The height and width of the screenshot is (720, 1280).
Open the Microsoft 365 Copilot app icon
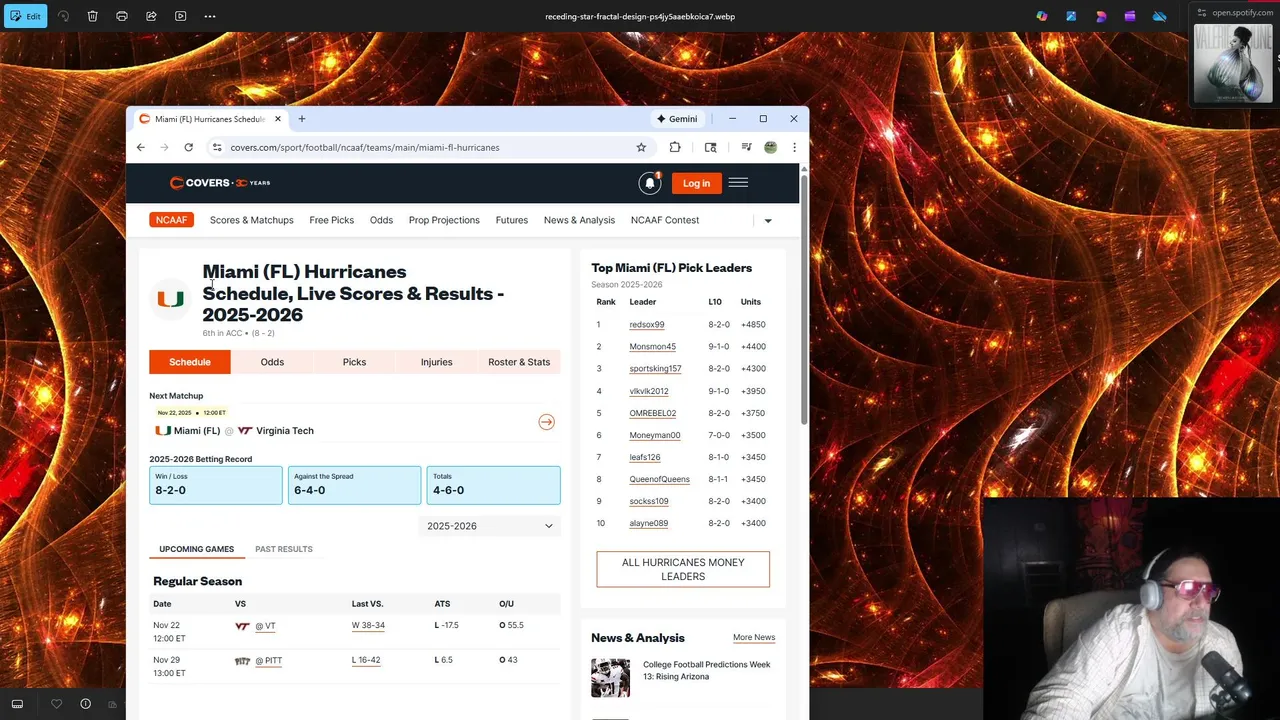[x=1042, y=16]
